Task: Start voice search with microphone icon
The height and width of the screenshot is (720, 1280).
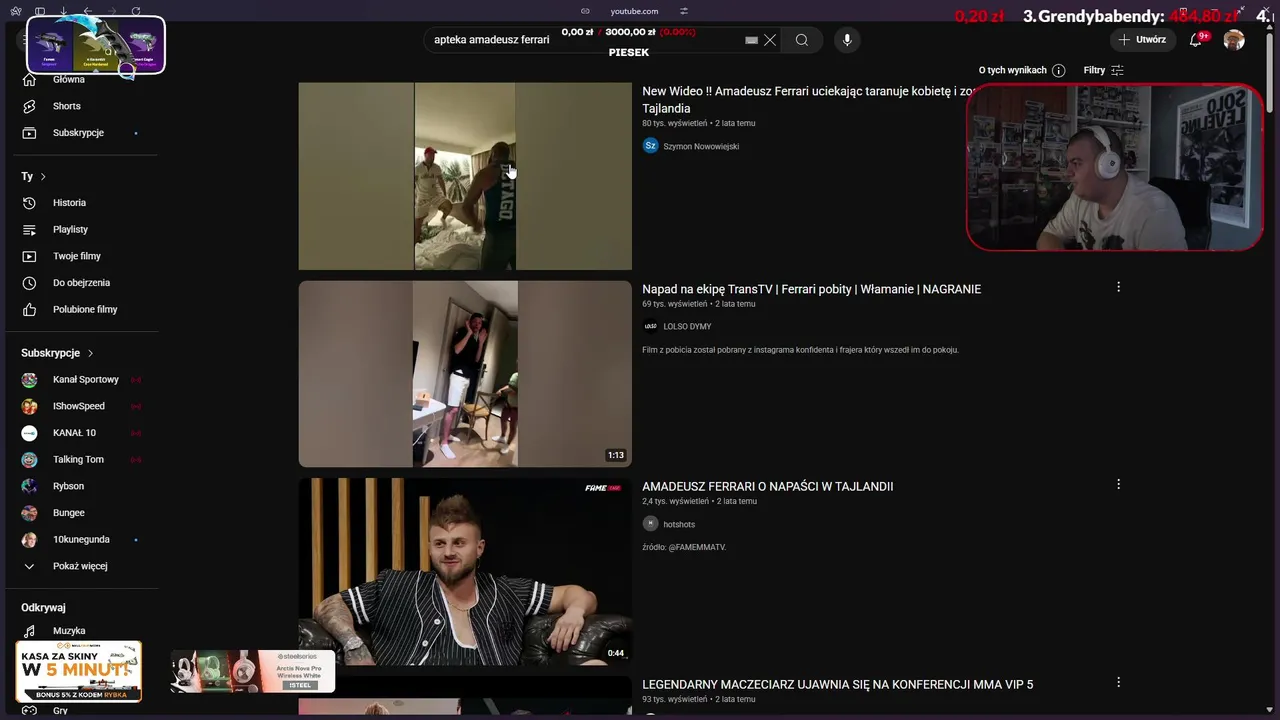Action: pos(847,40)
